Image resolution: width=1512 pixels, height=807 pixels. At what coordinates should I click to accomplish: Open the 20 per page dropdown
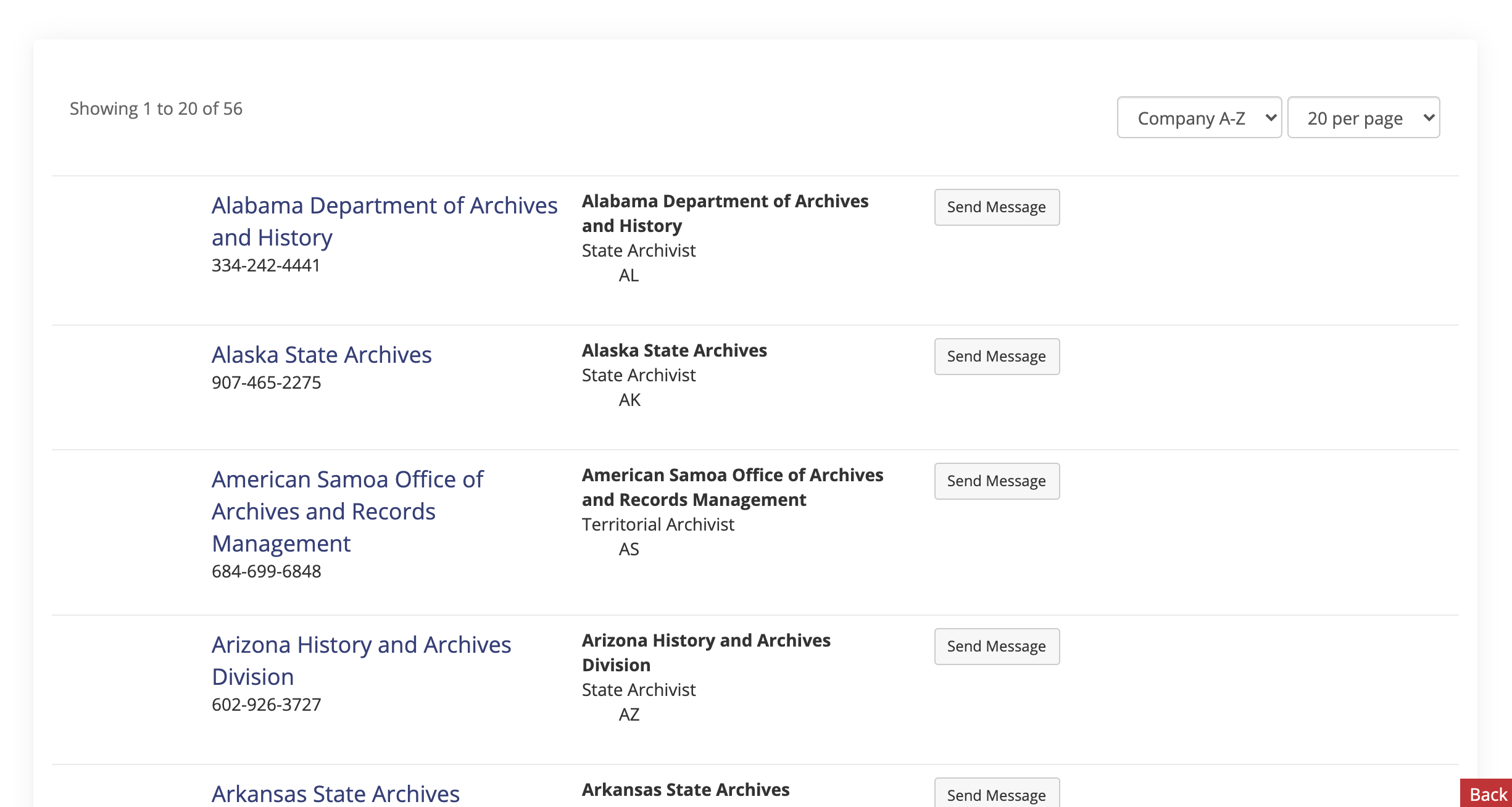coord(1363,118)
